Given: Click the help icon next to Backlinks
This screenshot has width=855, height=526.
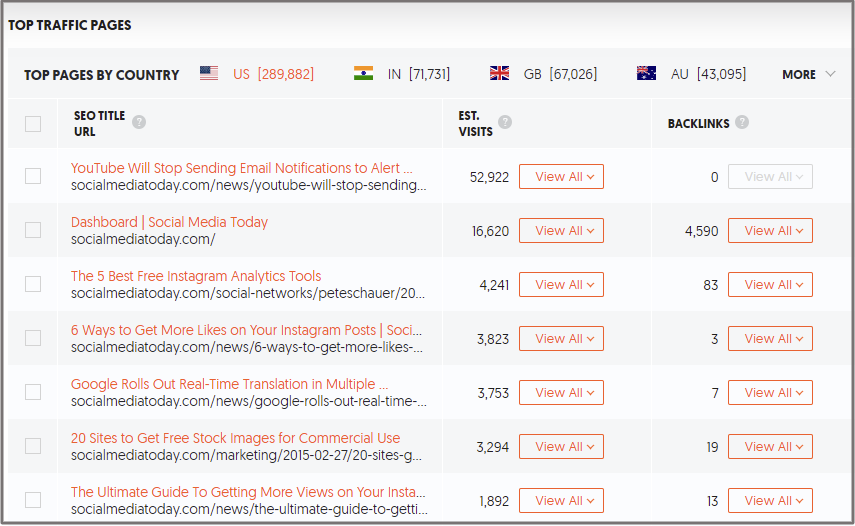Looking at the screenshot, I should 742,122.
